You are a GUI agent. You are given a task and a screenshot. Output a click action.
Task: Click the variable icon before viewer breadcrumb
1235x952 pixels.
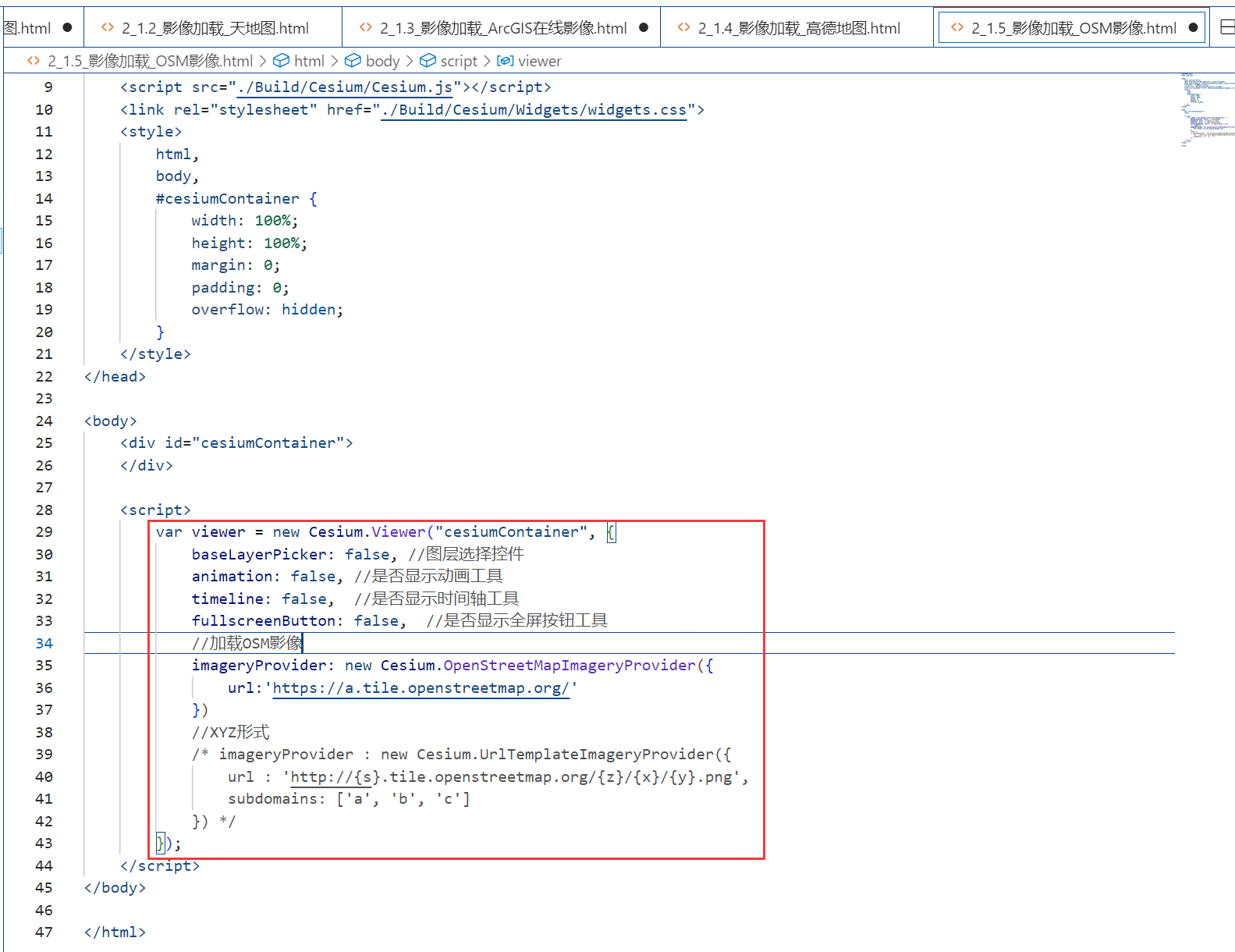pyautogui.click(x=505, y=60)
